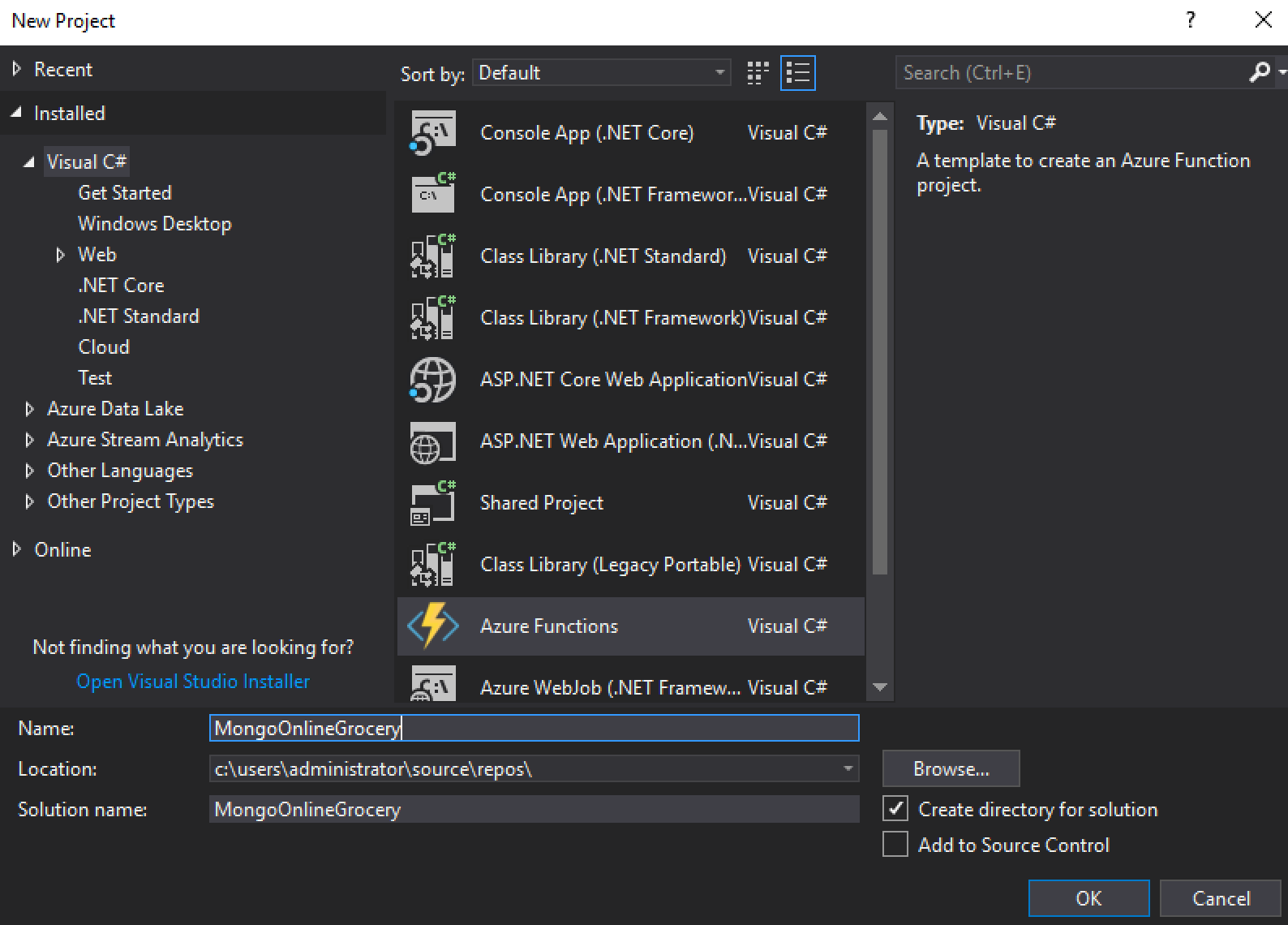Select Windows Desktop category
The width and height of the screenshot is (1288, 925).
(x=155, y=224)
